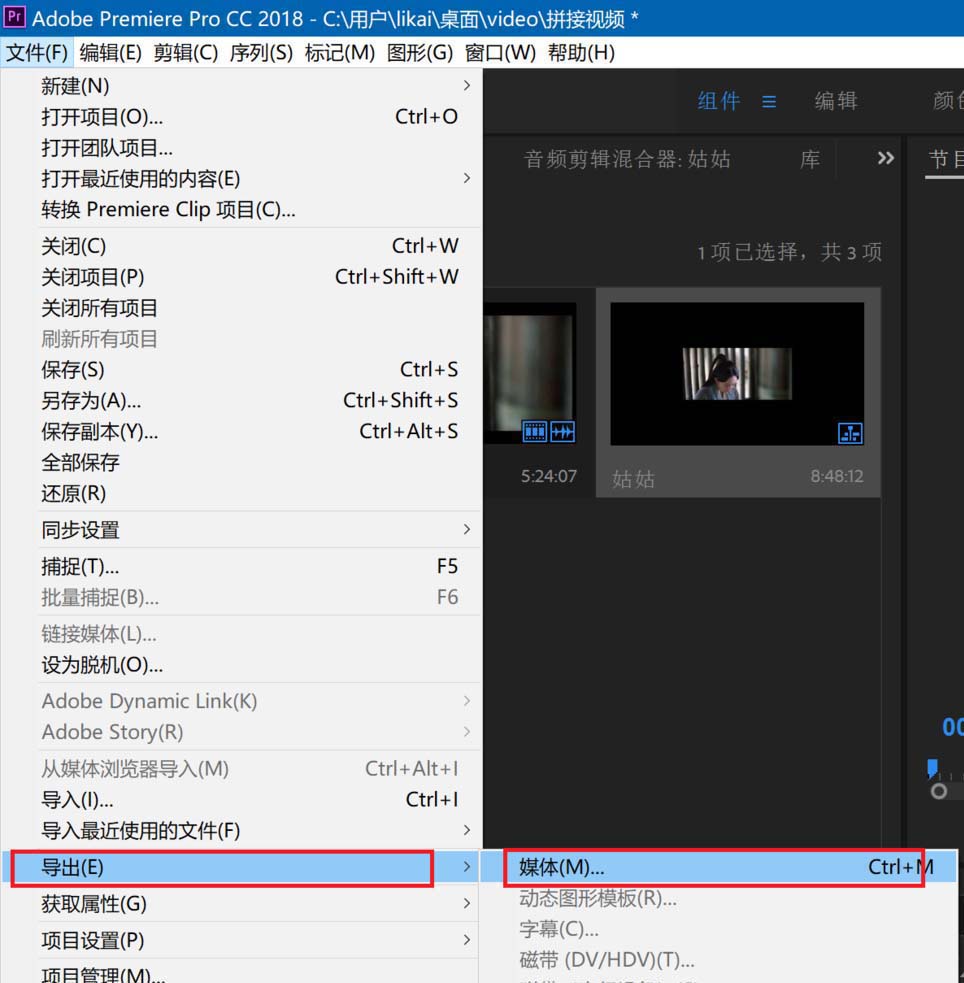Click the 1 项已选择，共 3 项 status text
The width and height of the screenshot is (964, 983).
790,252
